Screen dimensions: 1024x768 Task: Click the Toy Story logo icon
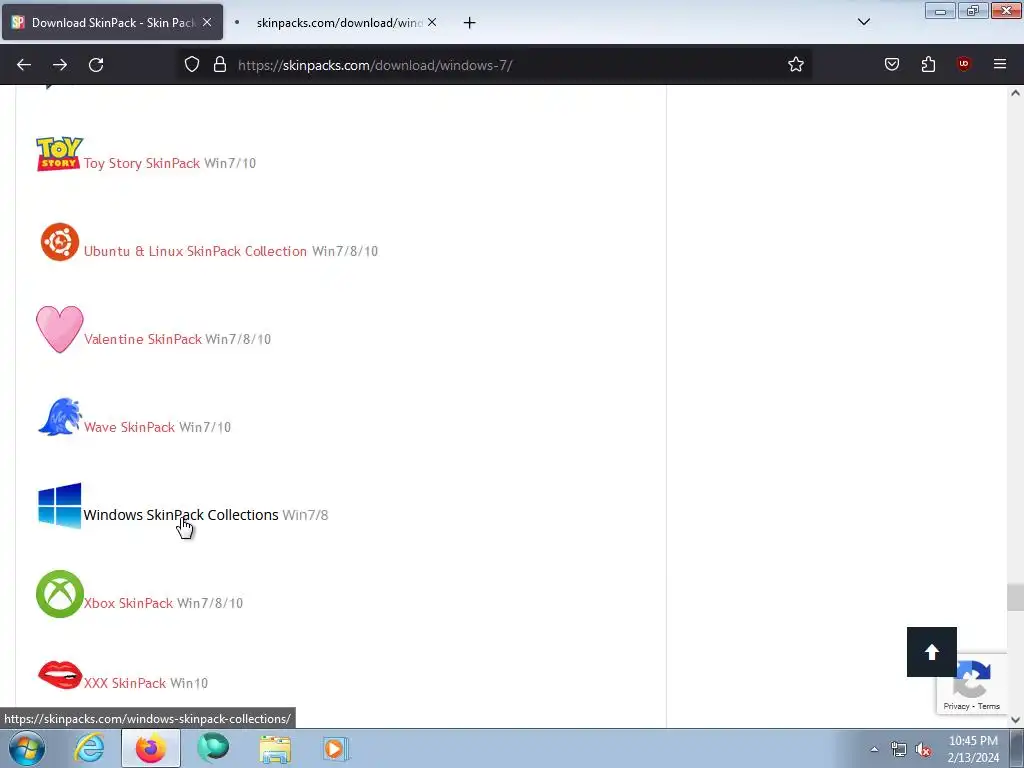coord(59,154)
